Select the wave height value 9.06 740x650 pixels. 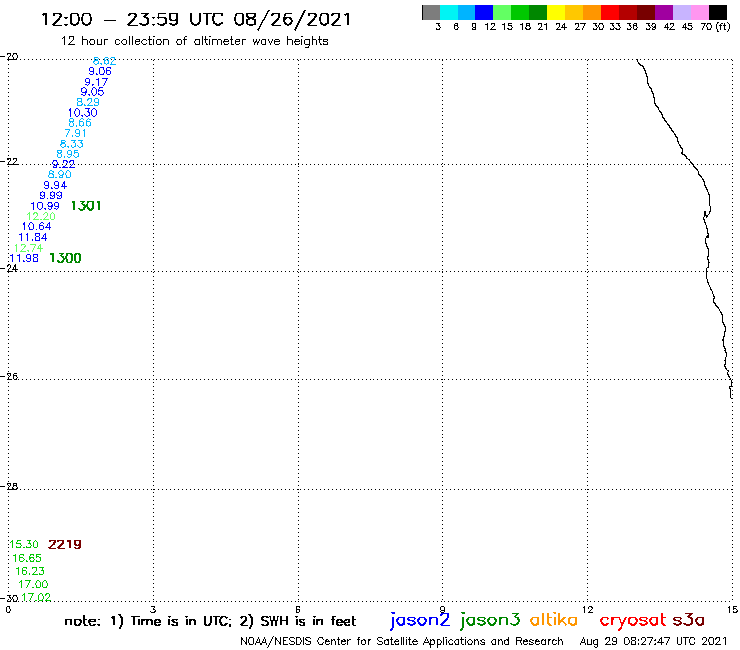[100, 71]
